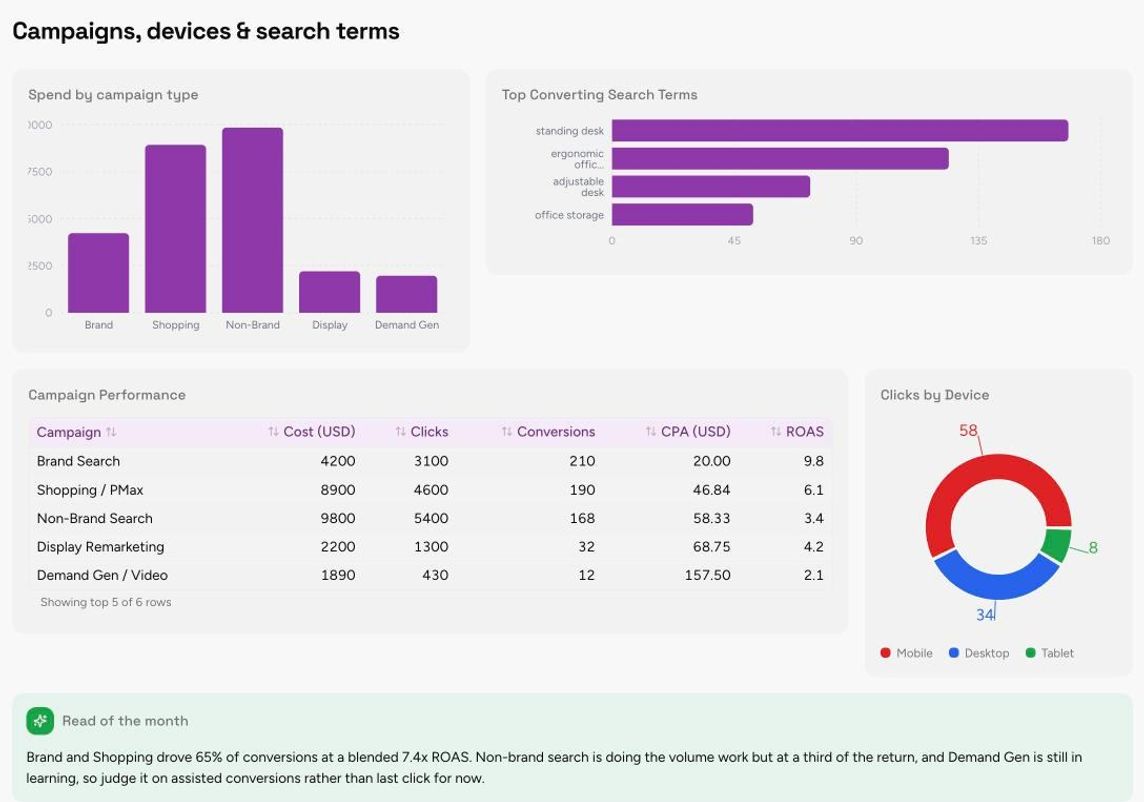Click the Demand Gen bar
Screen dimensions: 1144x802
pos(406,294)
